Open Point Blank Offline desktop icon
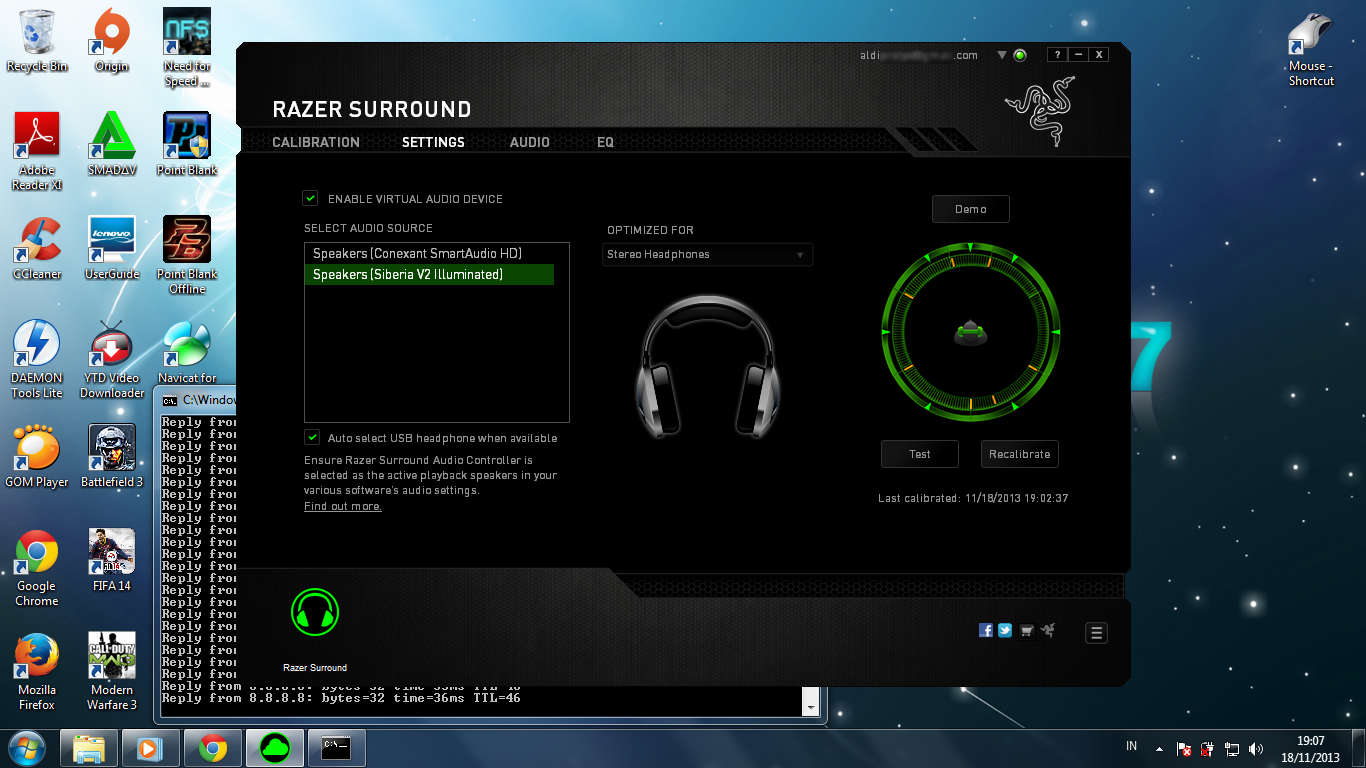This screenshot has width=1366, height=768. 187,255
